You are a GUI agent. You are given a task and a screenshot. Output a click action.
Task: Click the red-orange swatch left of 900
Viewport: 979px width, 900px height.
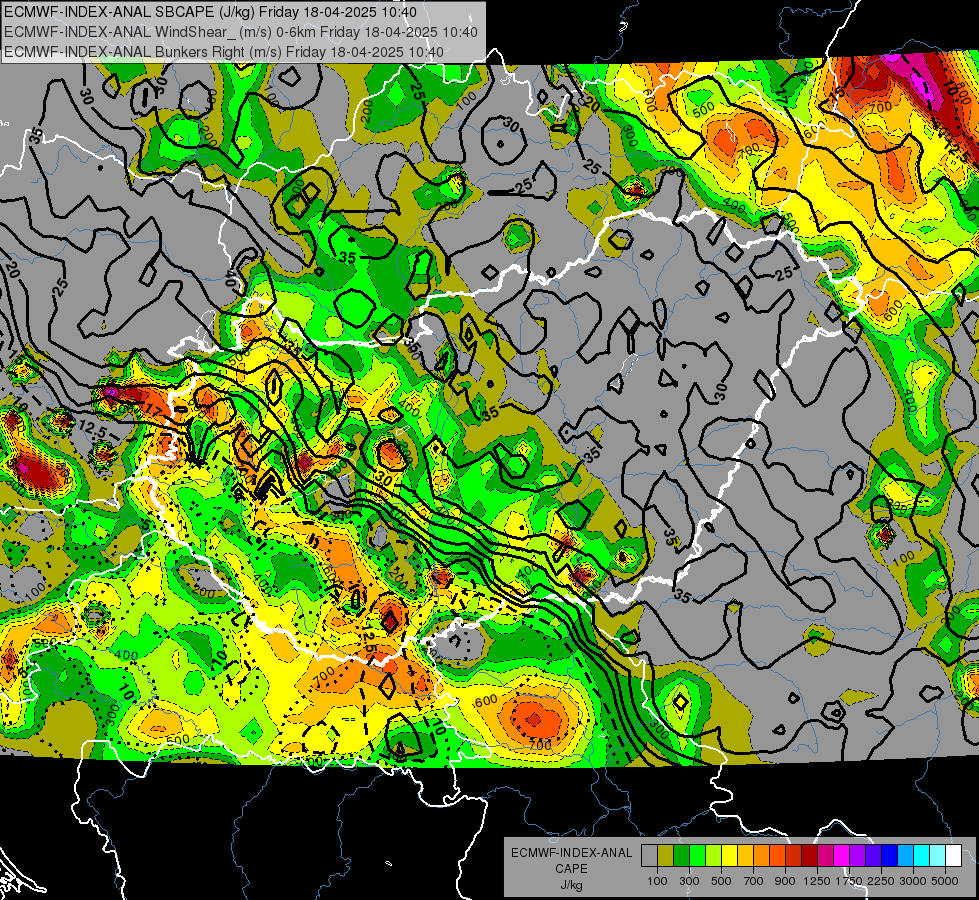pos(777,855)
